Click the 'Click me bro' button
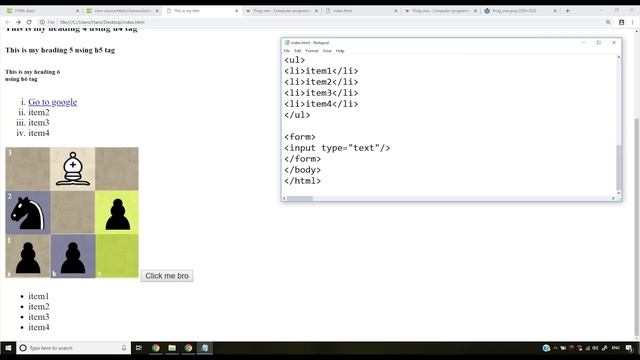Image resolution: width=640 pixels, height=360 pixels. pos(167,276)
